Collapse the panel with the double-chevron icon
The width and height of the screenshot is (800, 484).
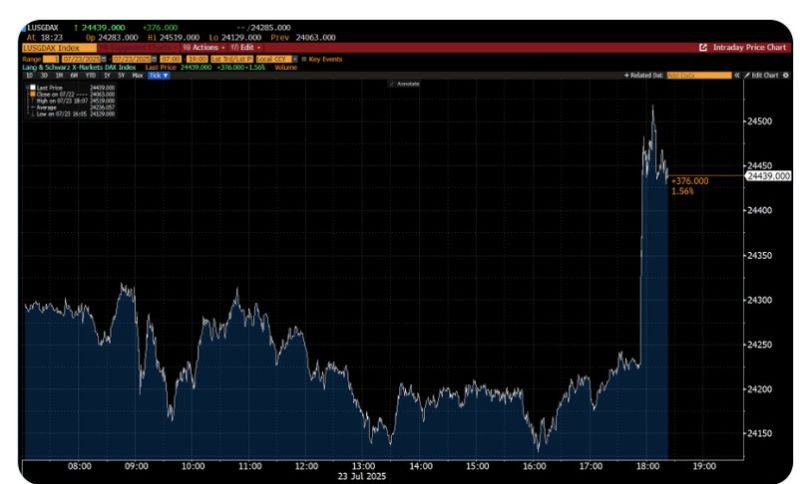(x=737, y=75)
